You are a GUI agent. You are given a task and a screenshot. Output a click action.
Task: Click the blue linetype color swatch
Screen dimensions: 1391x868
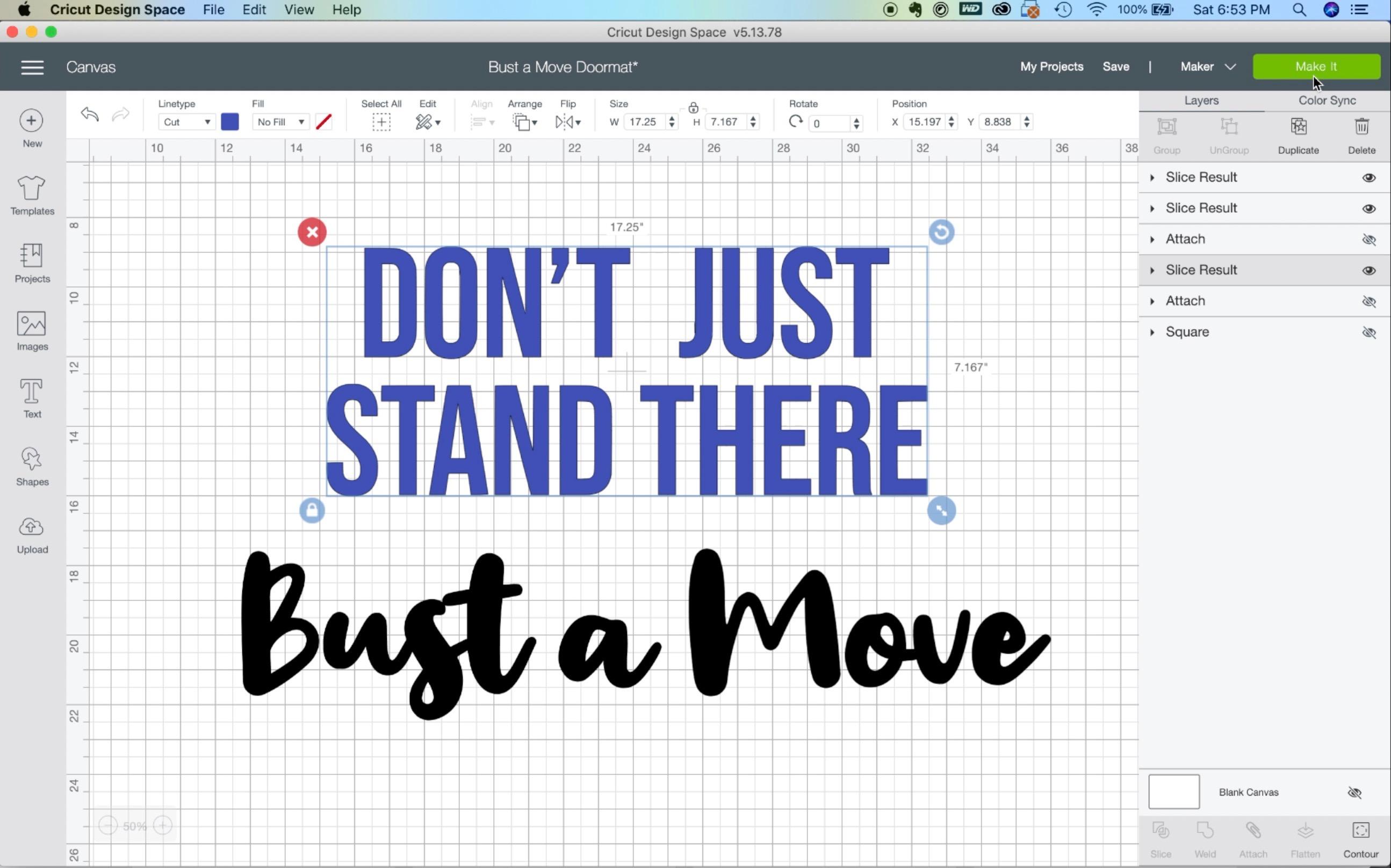pyautogui.click(x=229, y=122)
